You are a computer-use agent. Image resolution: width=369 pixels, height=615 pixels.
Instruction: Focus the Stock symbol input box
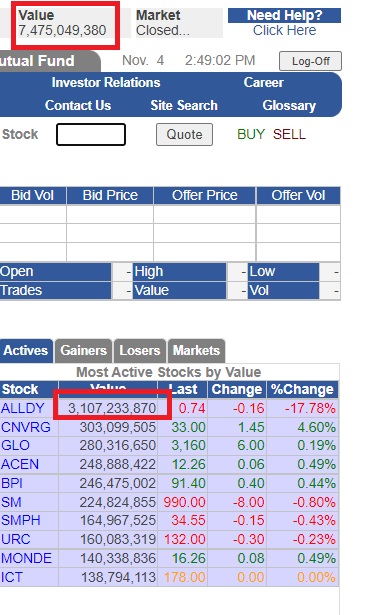91,135
